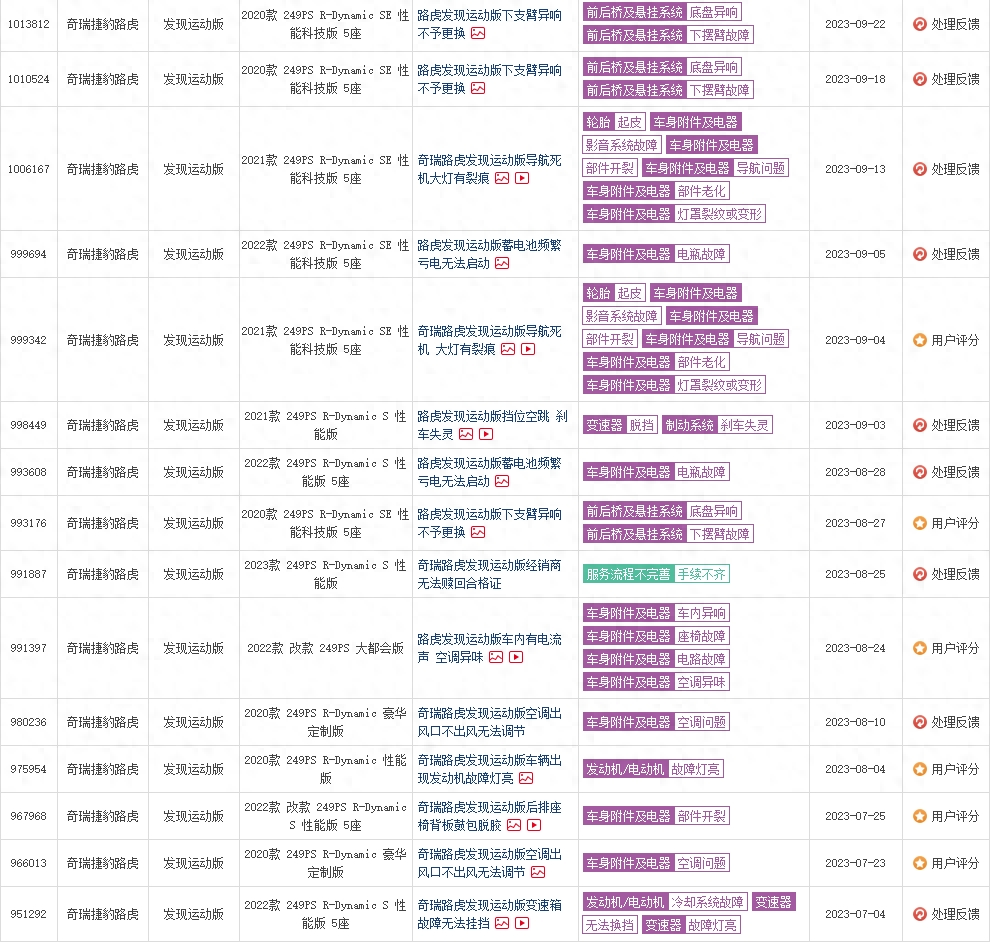Viewport: 990px width, 942px height.
Task: Open the image icon in complaint 1013812 row
Action: coord(478,33)
